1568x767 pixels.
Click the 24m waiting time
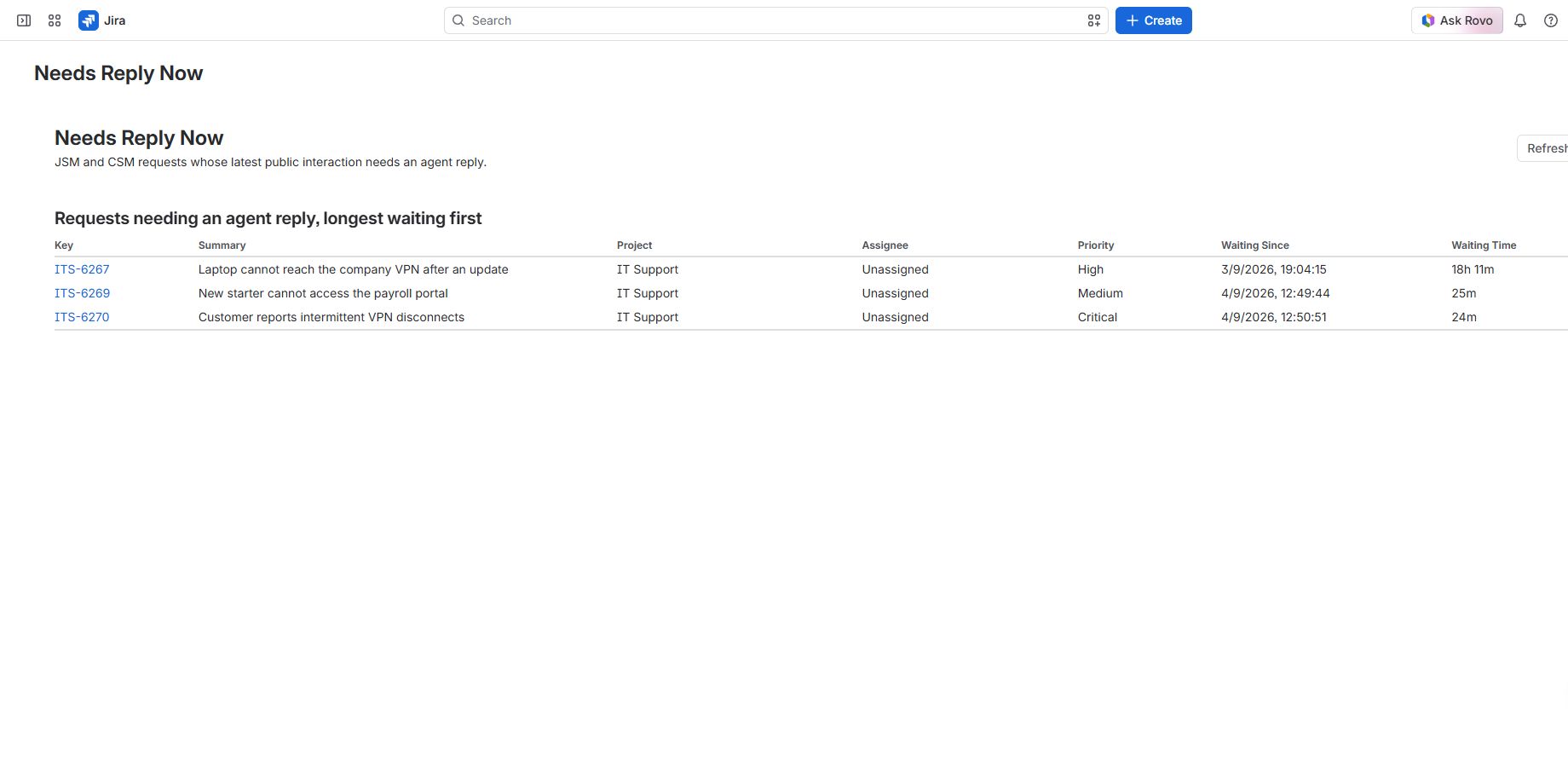[1464, 317]
